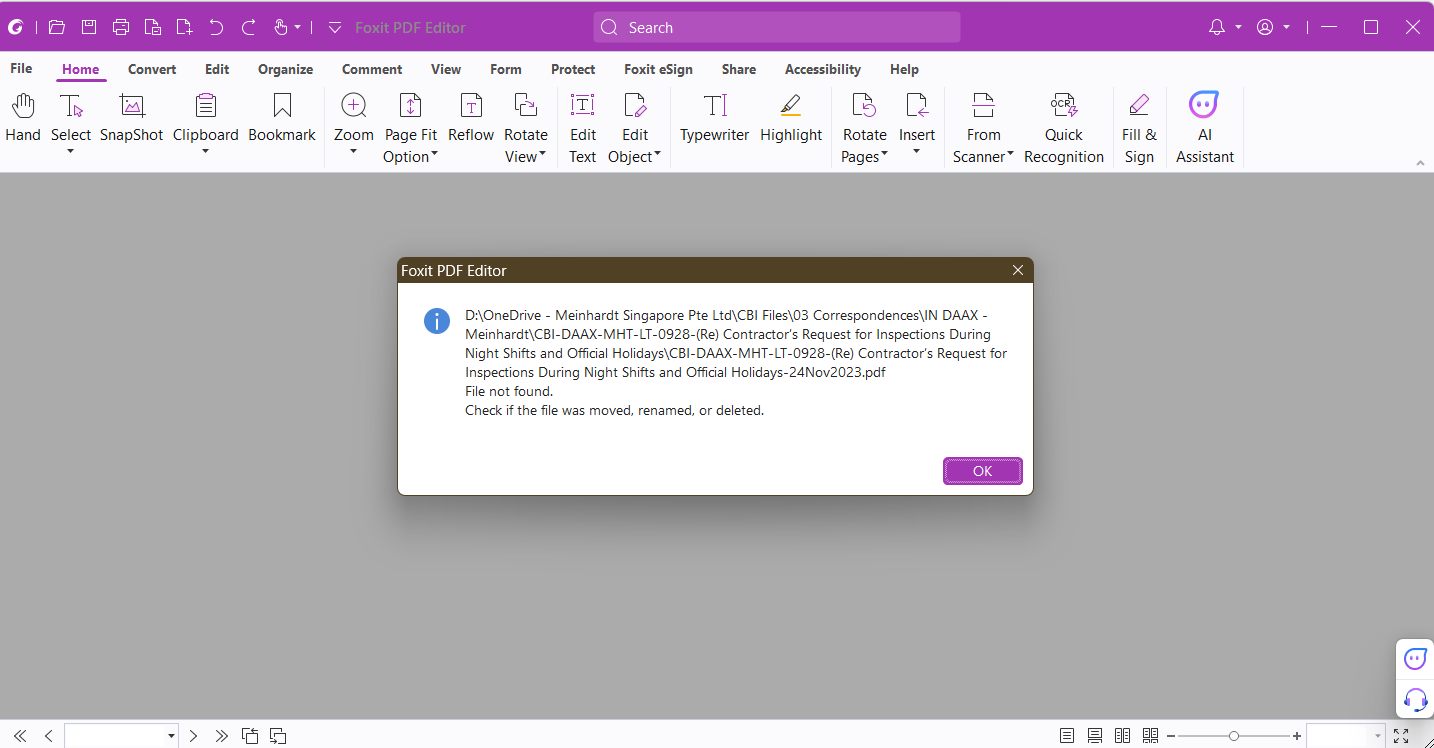Toggle full screen mode in status bar
Screen dimensions: 1434x748
[1401, 736]
